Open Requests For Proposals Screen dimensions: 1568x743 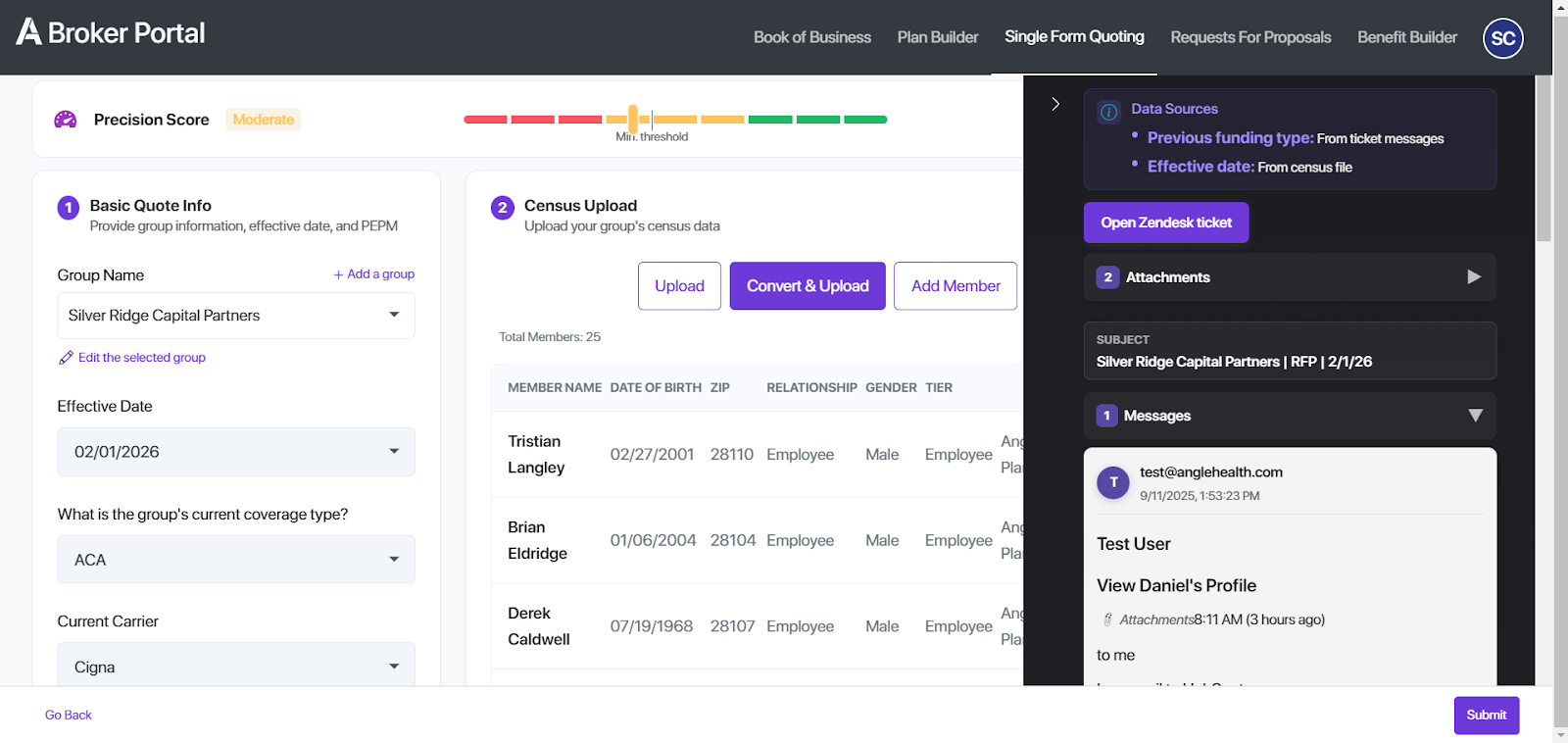click(x=1250, y=37)
